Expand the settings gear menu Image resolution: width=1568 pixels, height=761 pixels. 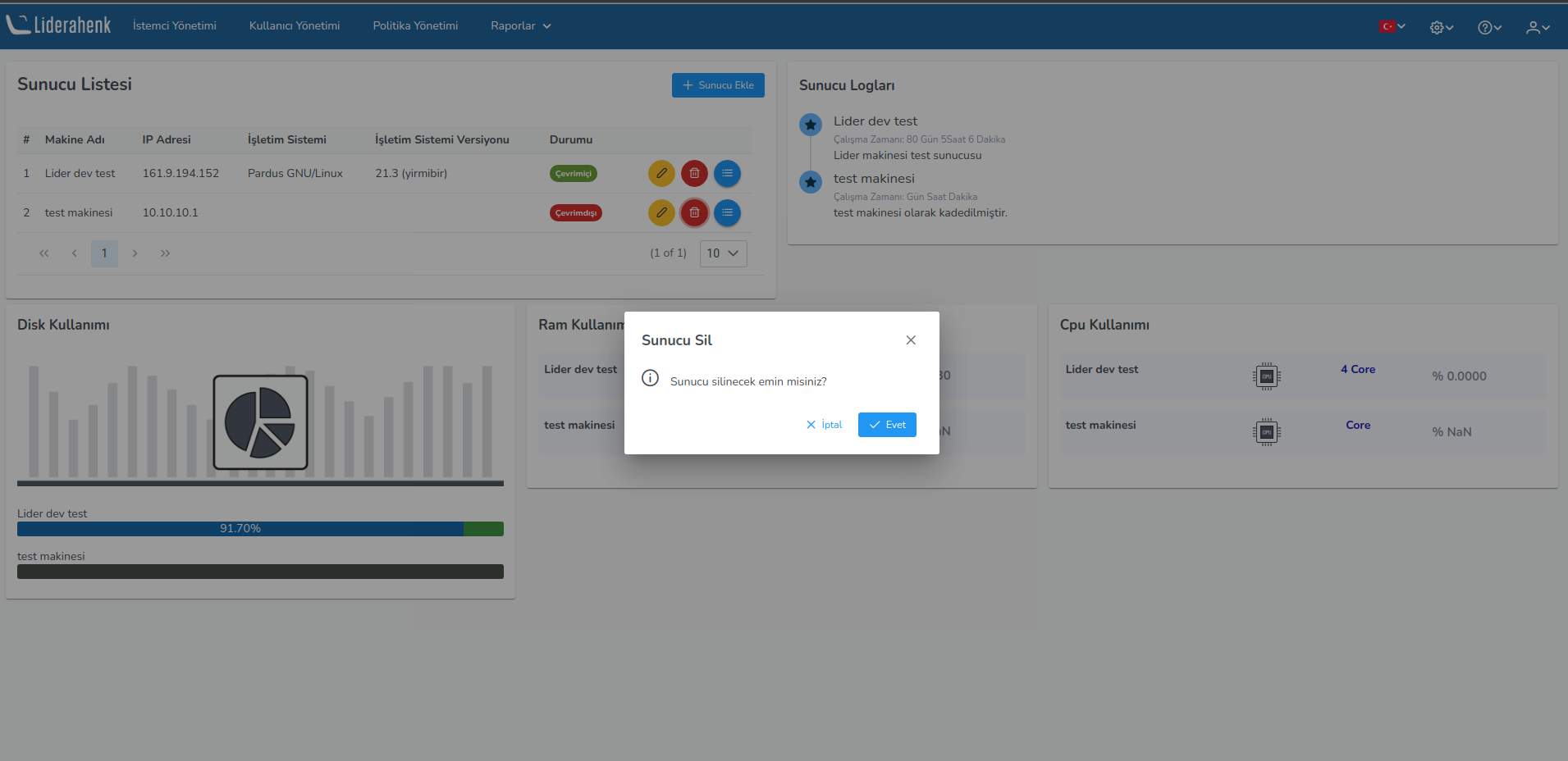(1441, 27)
